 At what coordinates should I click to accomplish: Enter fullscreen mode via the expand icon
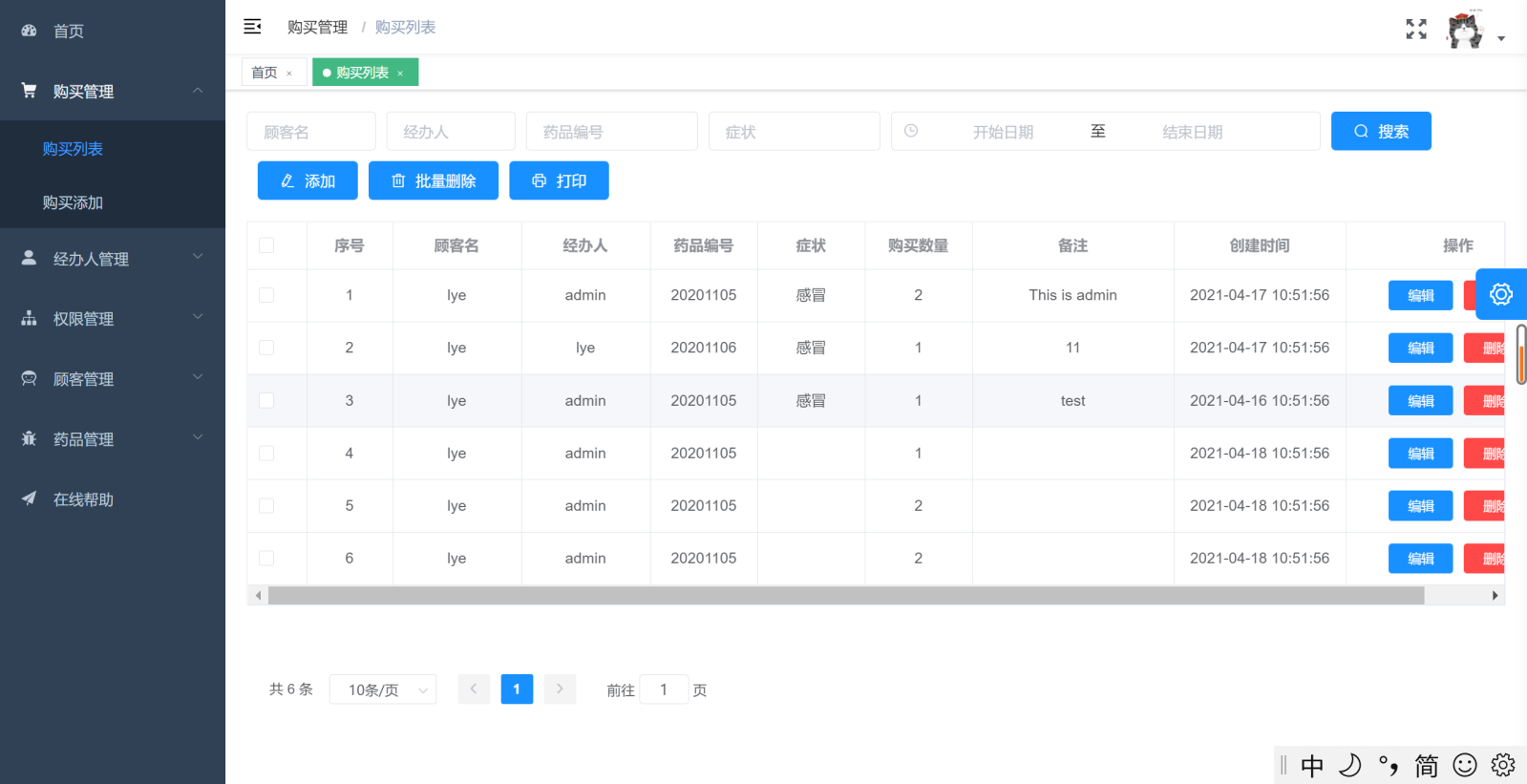tap(1416, 29)
